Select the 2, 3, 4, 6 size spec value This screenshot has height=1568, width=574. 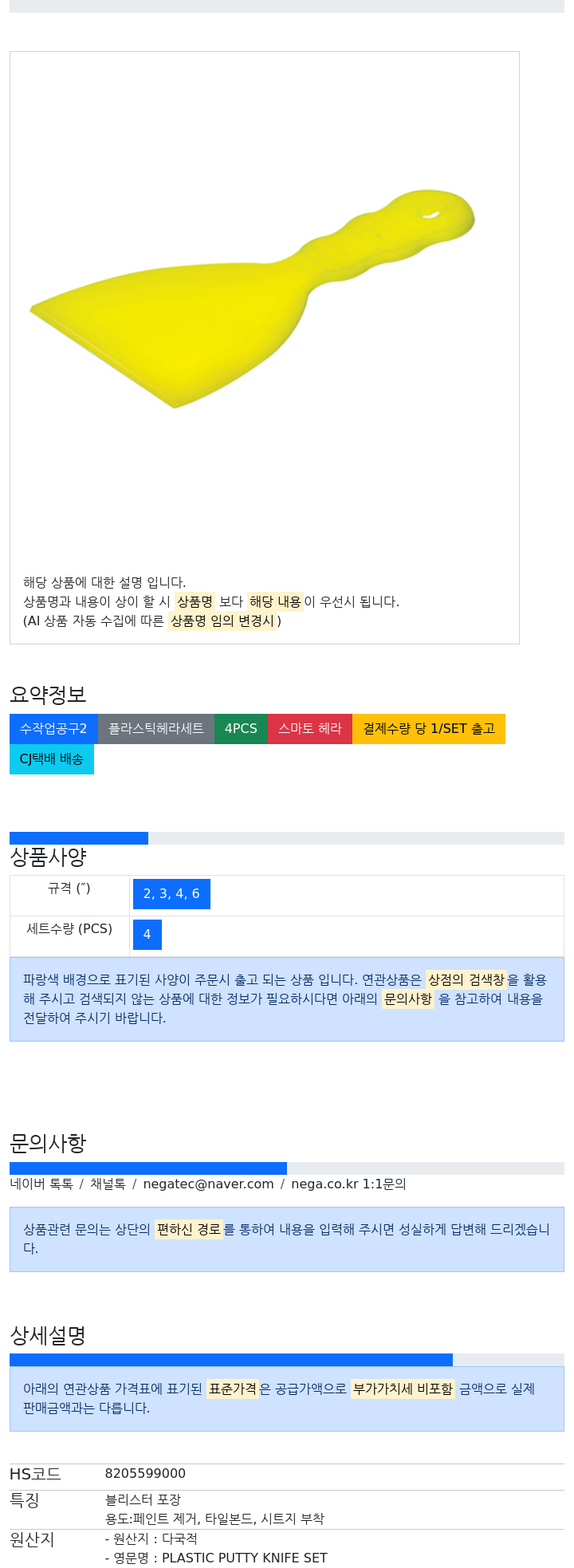pyautogui.click(x=171, y=894)
